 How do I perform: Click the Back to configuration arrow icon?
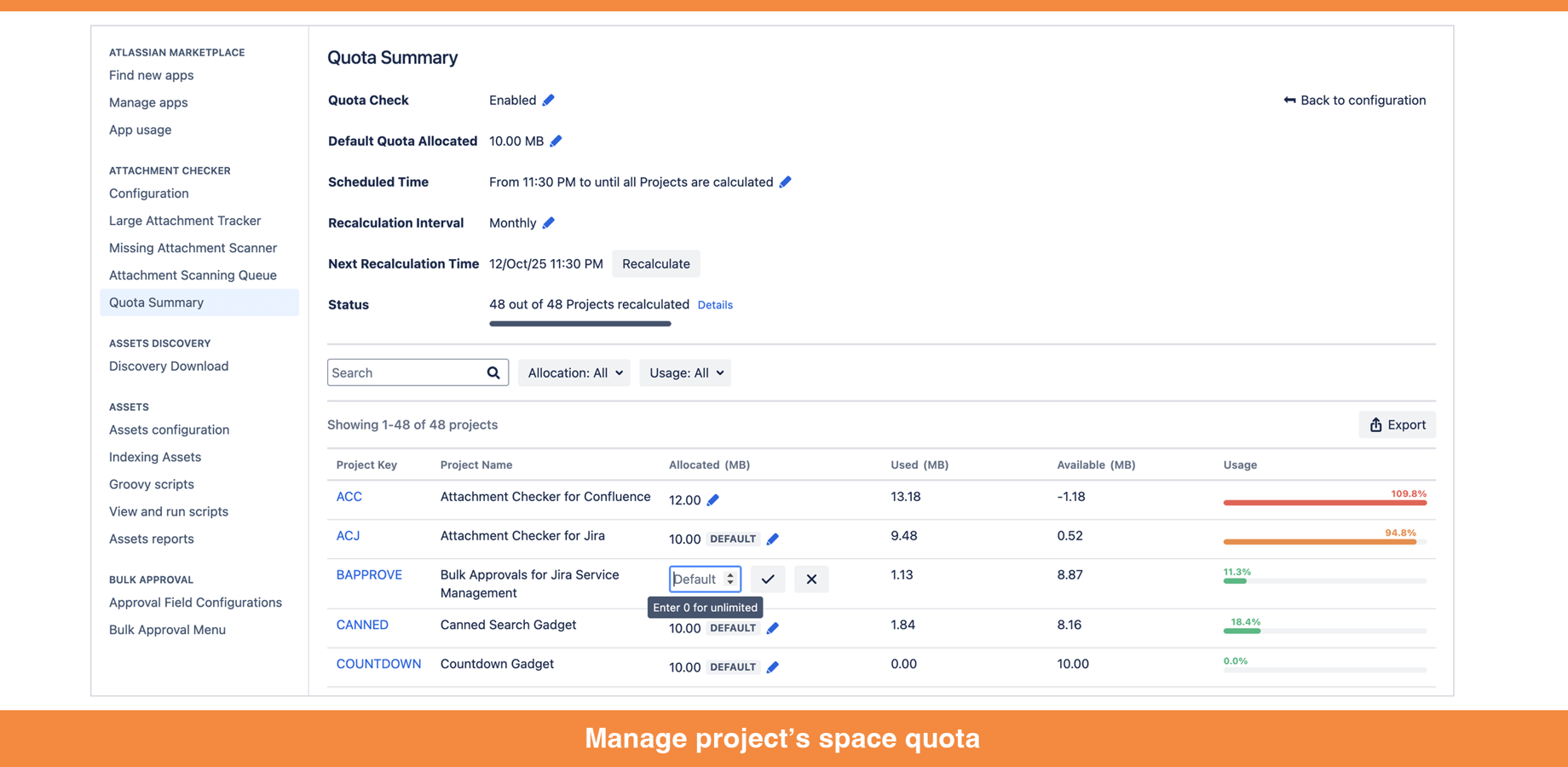(x=1288, y=100)
